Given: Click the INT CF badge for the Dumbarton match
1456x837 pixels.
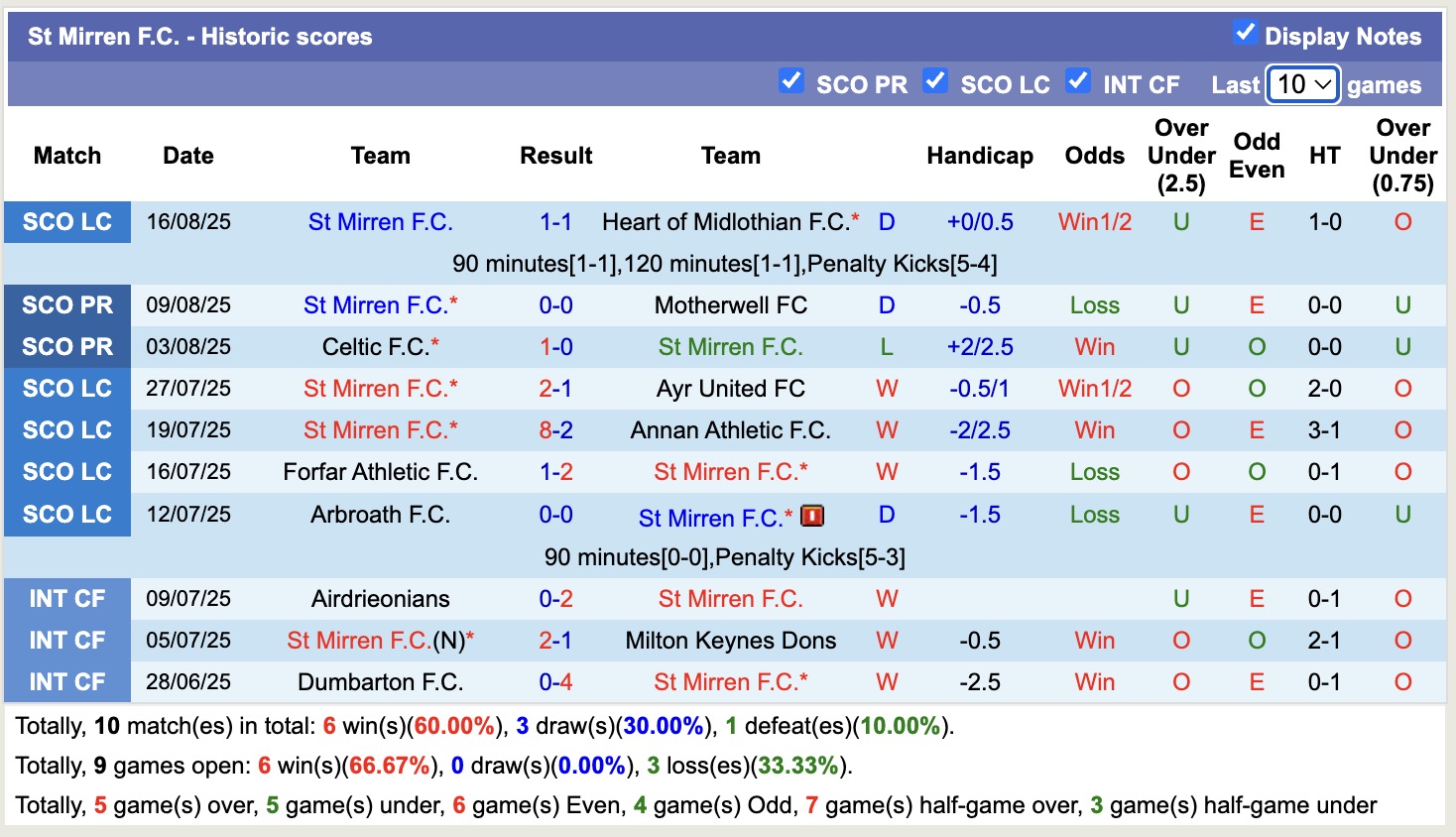Looking at the screenshot, I should 66,681.
